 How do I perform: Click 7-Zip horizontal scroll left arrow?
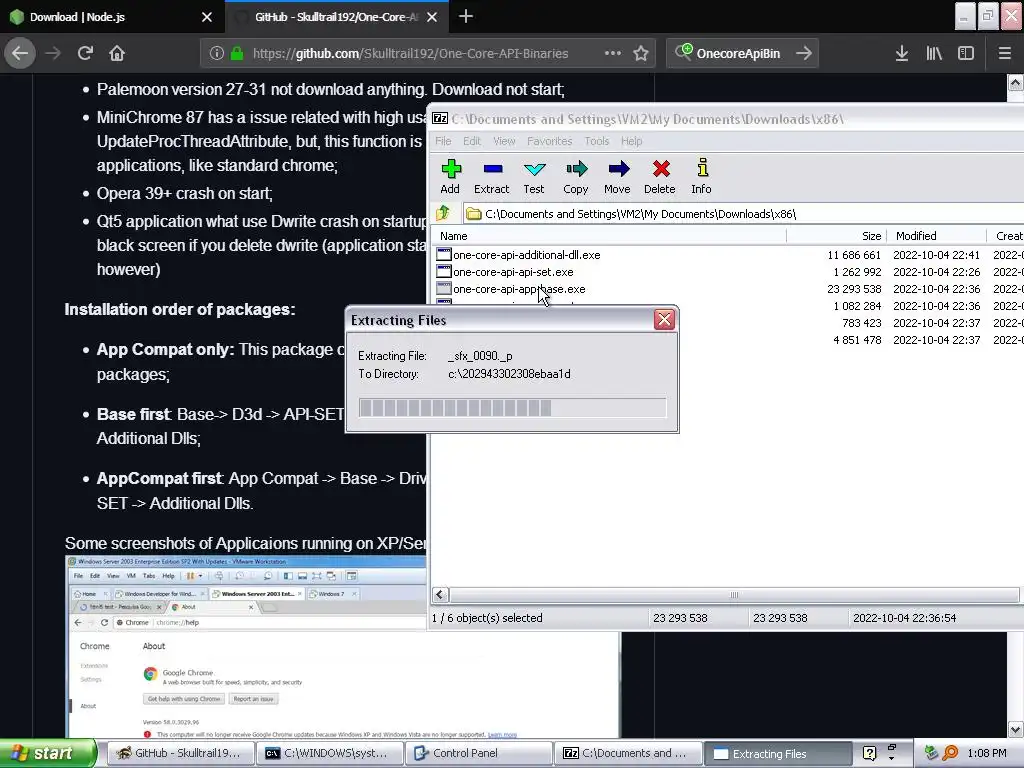click(440, 594)
